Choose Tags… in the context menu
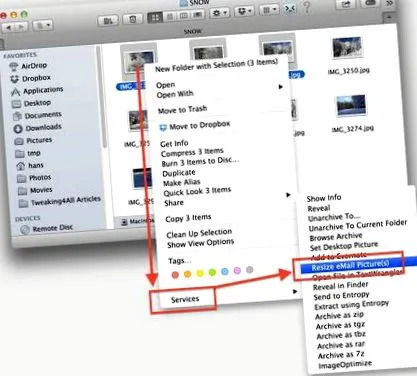 pyautogui.click(x=180, y=261)
